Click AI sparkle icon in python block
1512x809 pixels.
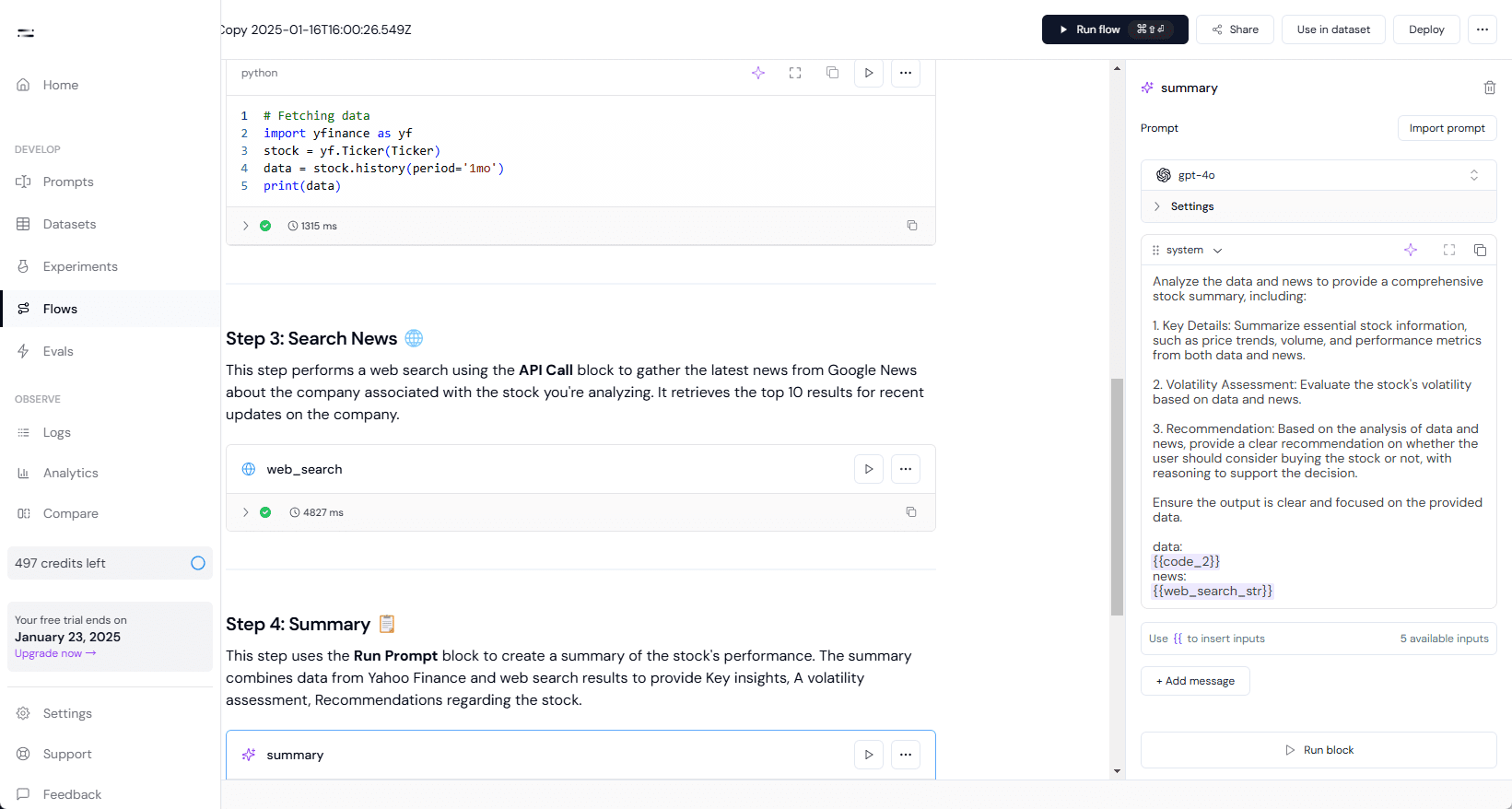point(758,73)
